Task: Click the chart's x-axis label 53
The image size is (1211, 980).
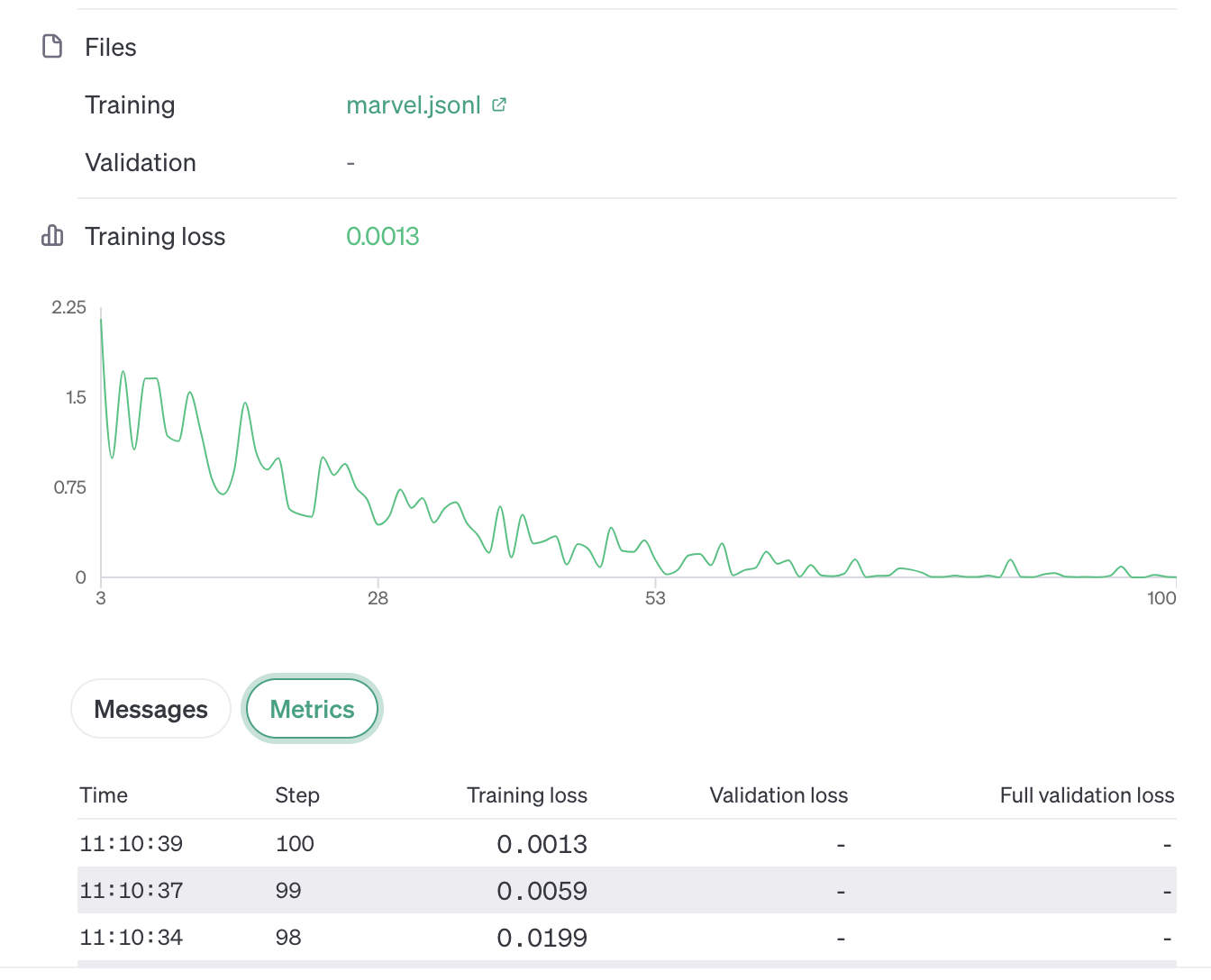Action: pos(655,598)
